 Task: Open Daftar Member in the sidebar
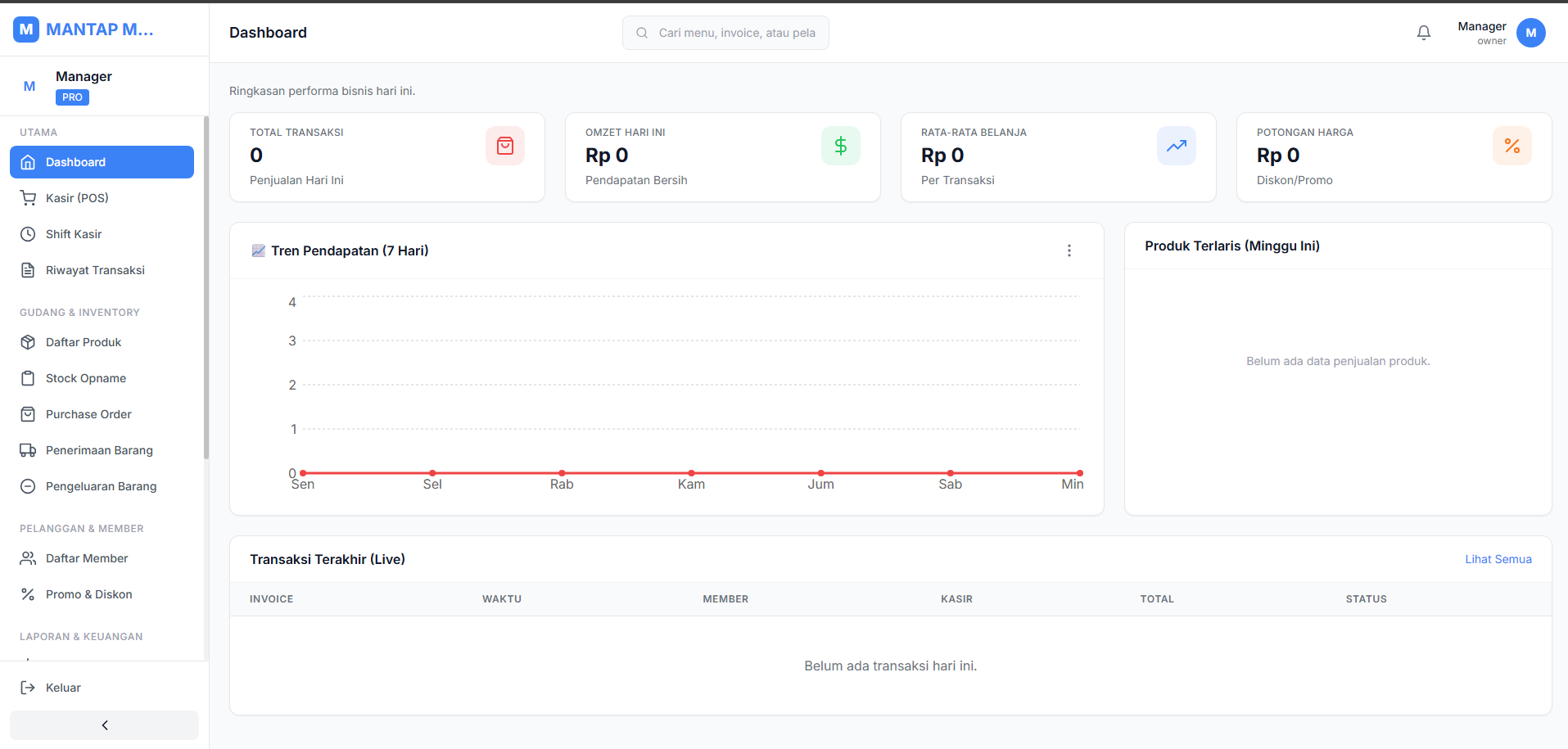point(102,558)
